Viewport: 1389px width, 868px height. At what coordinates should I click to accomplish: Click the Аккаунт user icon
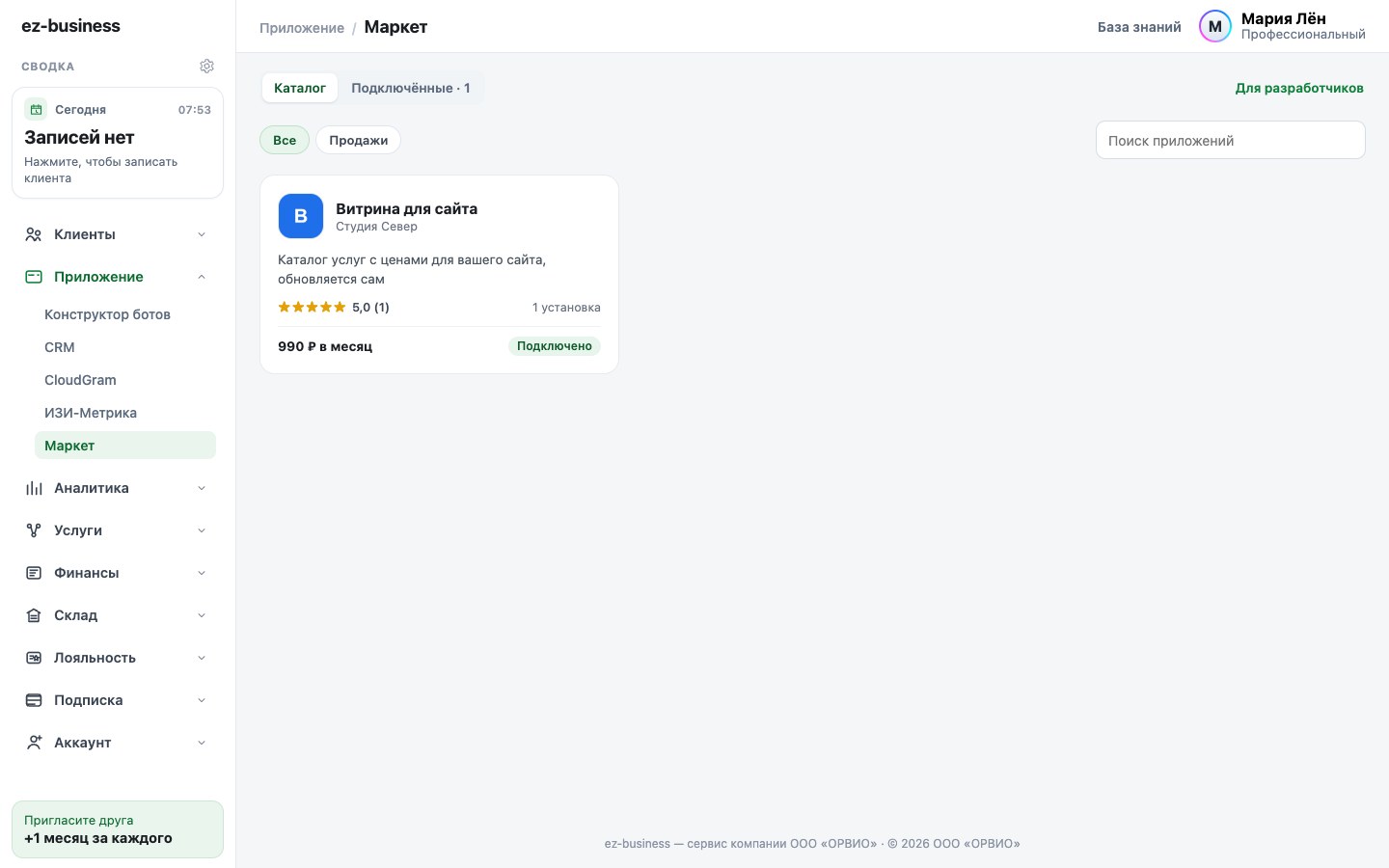[x=34, y=743]
